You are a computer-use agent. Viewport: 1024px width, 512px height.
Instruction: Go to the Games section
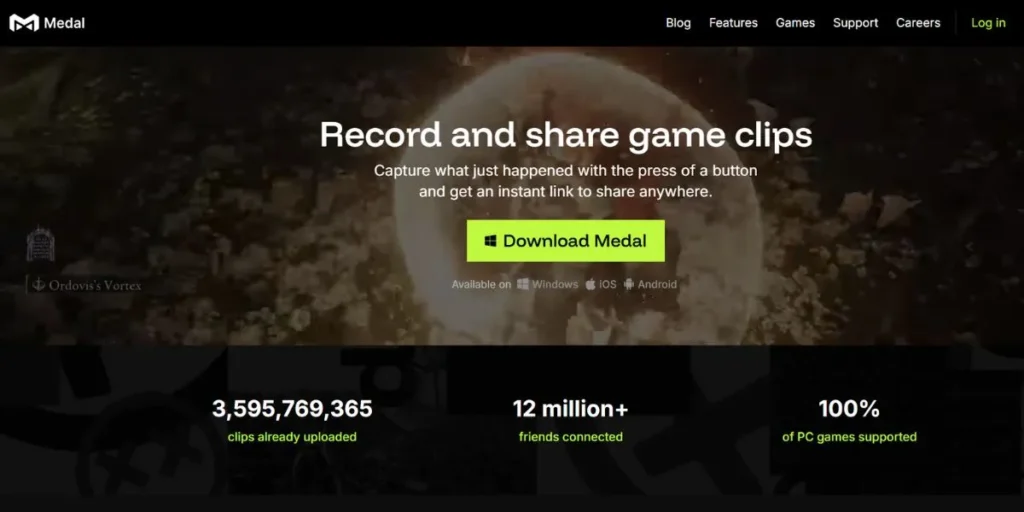tap(795, 23)
